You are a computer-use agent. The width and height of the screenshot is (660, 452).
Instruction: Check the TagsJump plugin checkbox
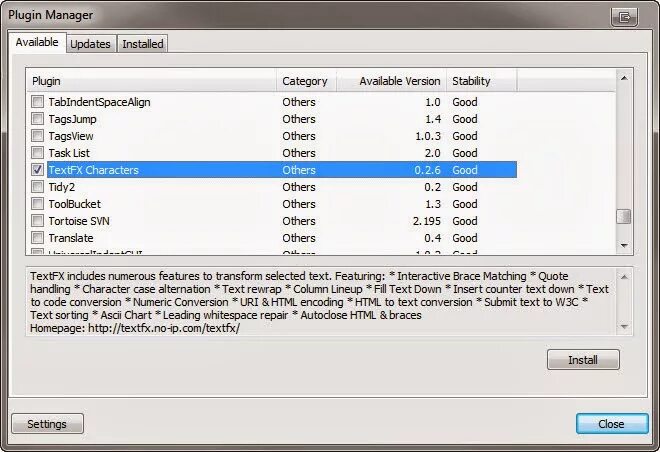[x=37, y=119]
